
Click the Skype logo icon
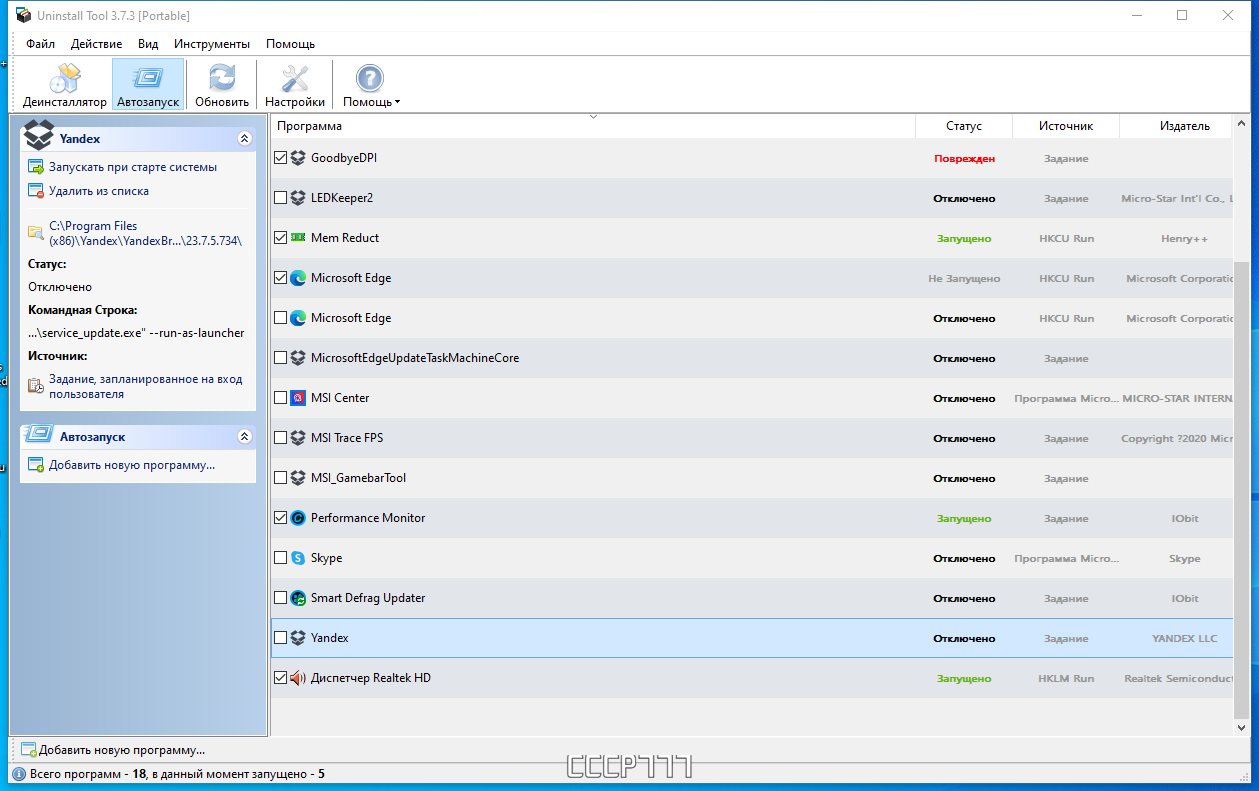298,558
